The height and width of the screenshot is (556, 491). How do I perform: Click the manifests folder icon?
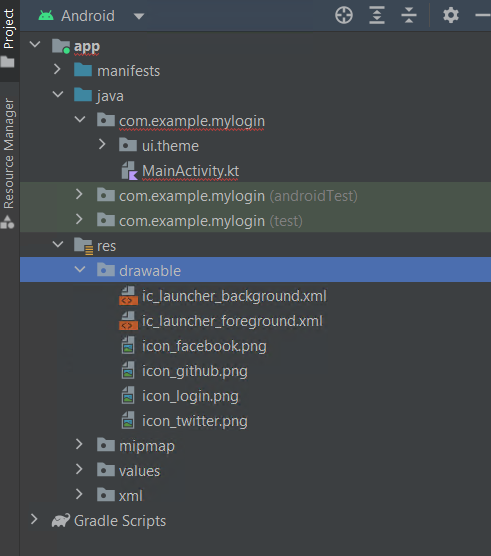tap(83, 70)
